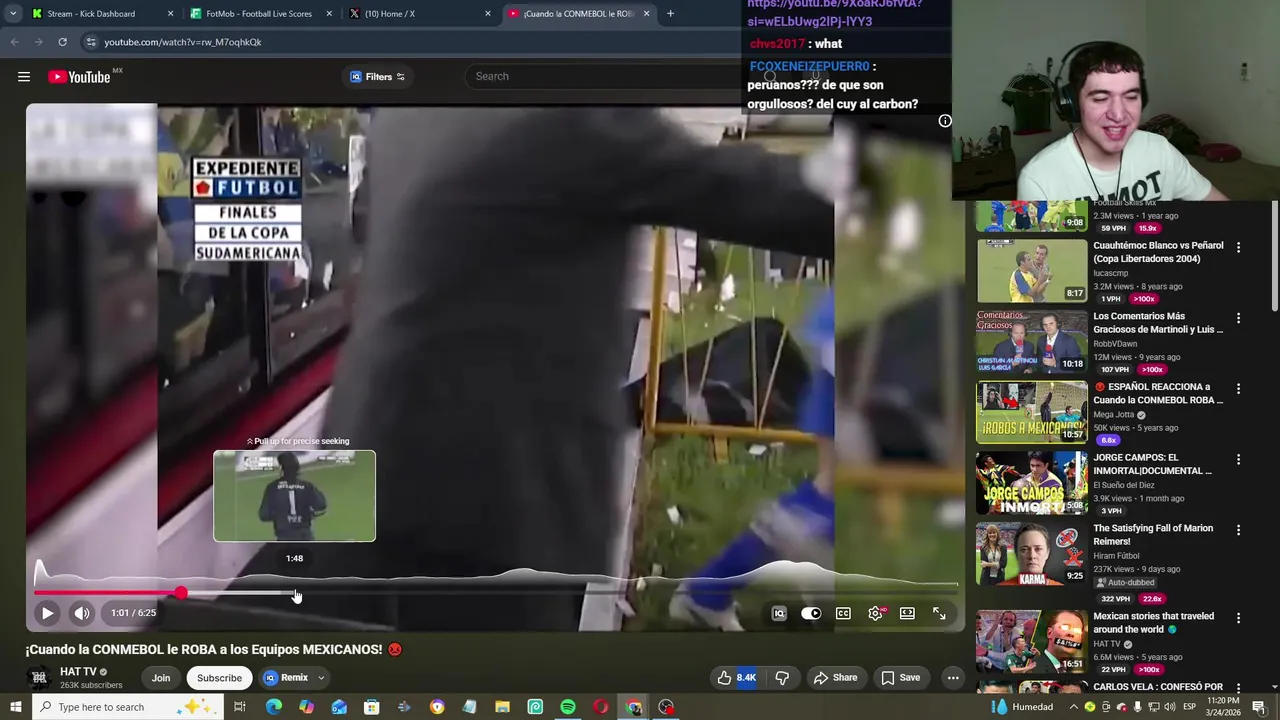Seek the video at 1:48 position
This screenshot has width=1280, height=720.
tap(295, 593)
